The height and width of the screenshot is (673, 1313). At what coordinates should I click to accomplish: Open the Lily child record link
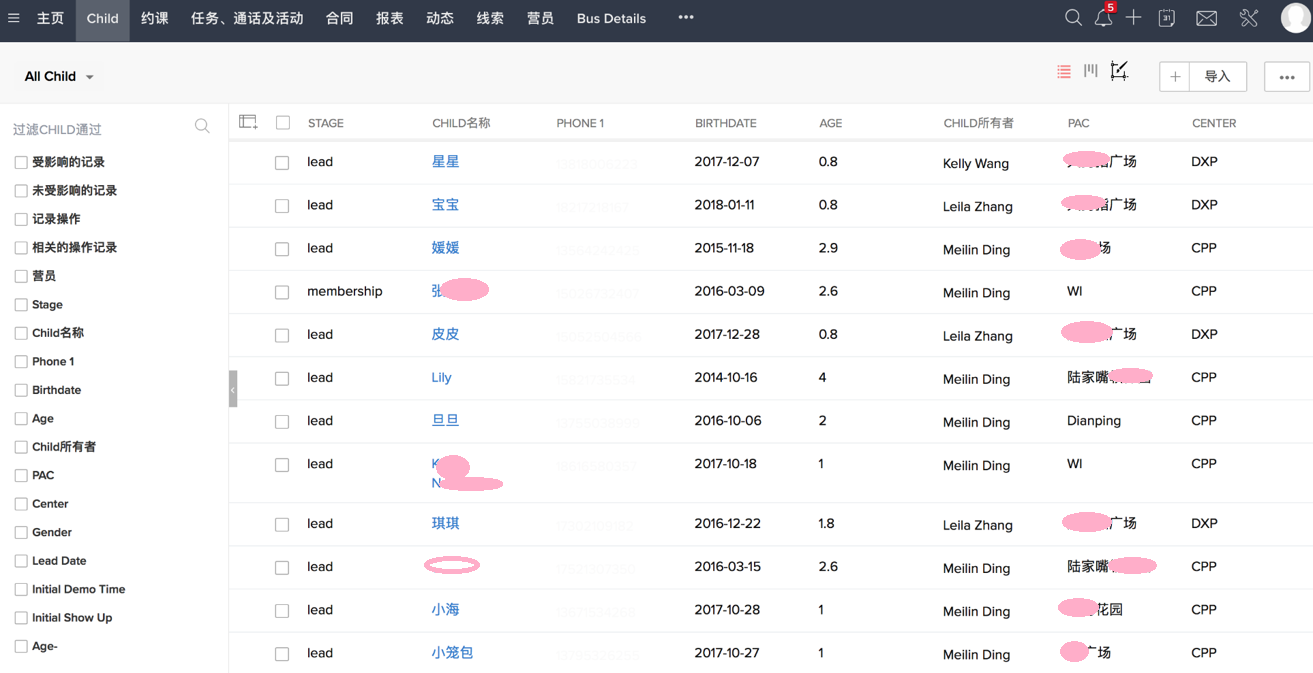coord(441,377)
